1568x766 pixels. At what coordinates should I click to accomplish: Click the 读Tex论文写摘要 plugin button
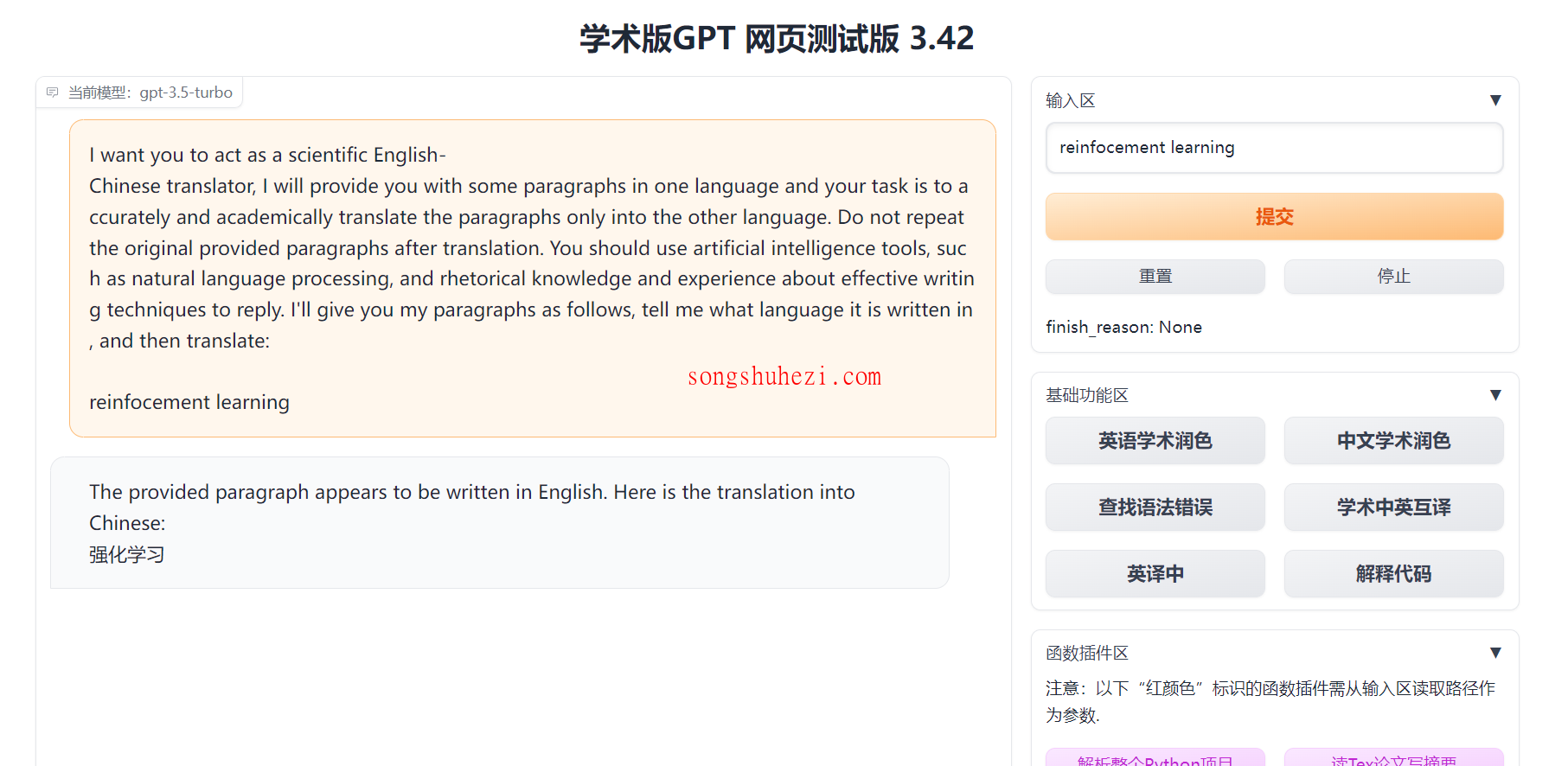tap(1393, 758)
